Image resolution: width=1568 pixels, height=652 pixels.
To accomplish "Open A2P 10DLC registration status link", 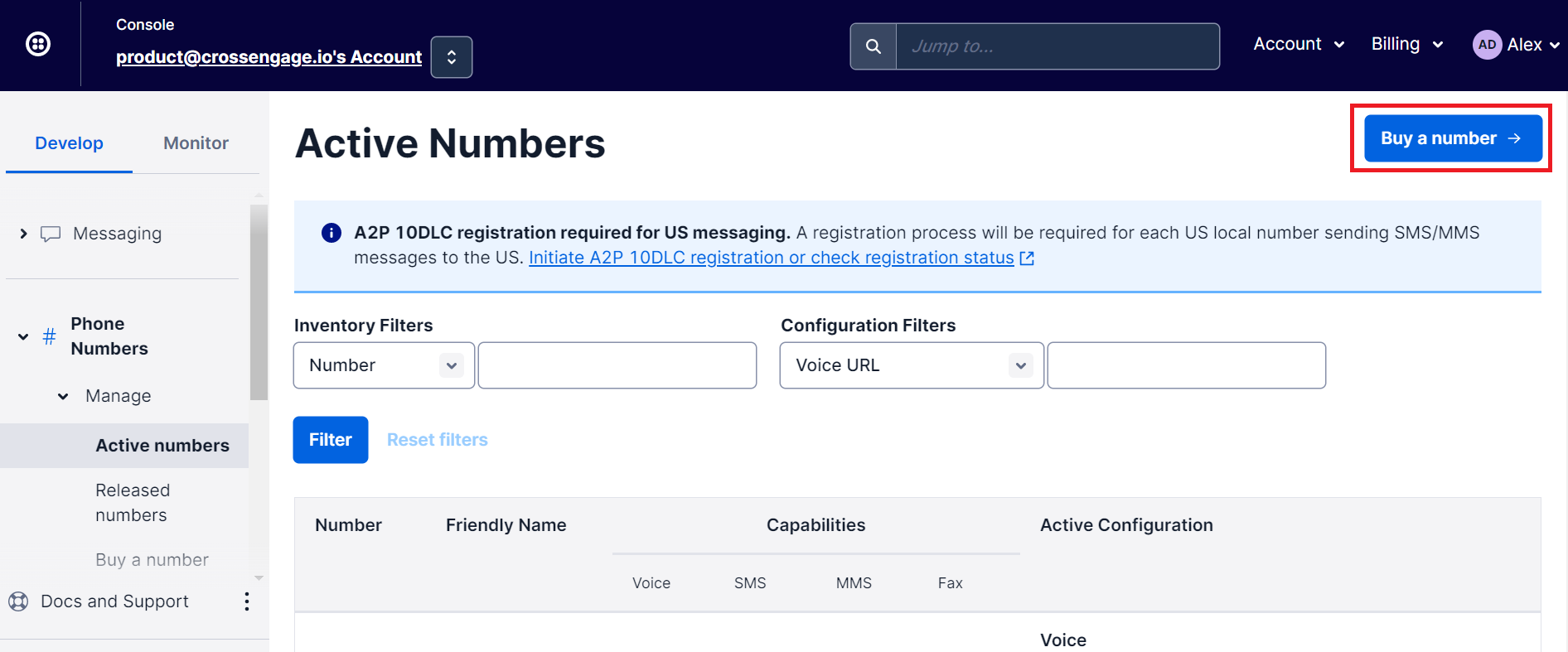I will click(x=772, y=258).
